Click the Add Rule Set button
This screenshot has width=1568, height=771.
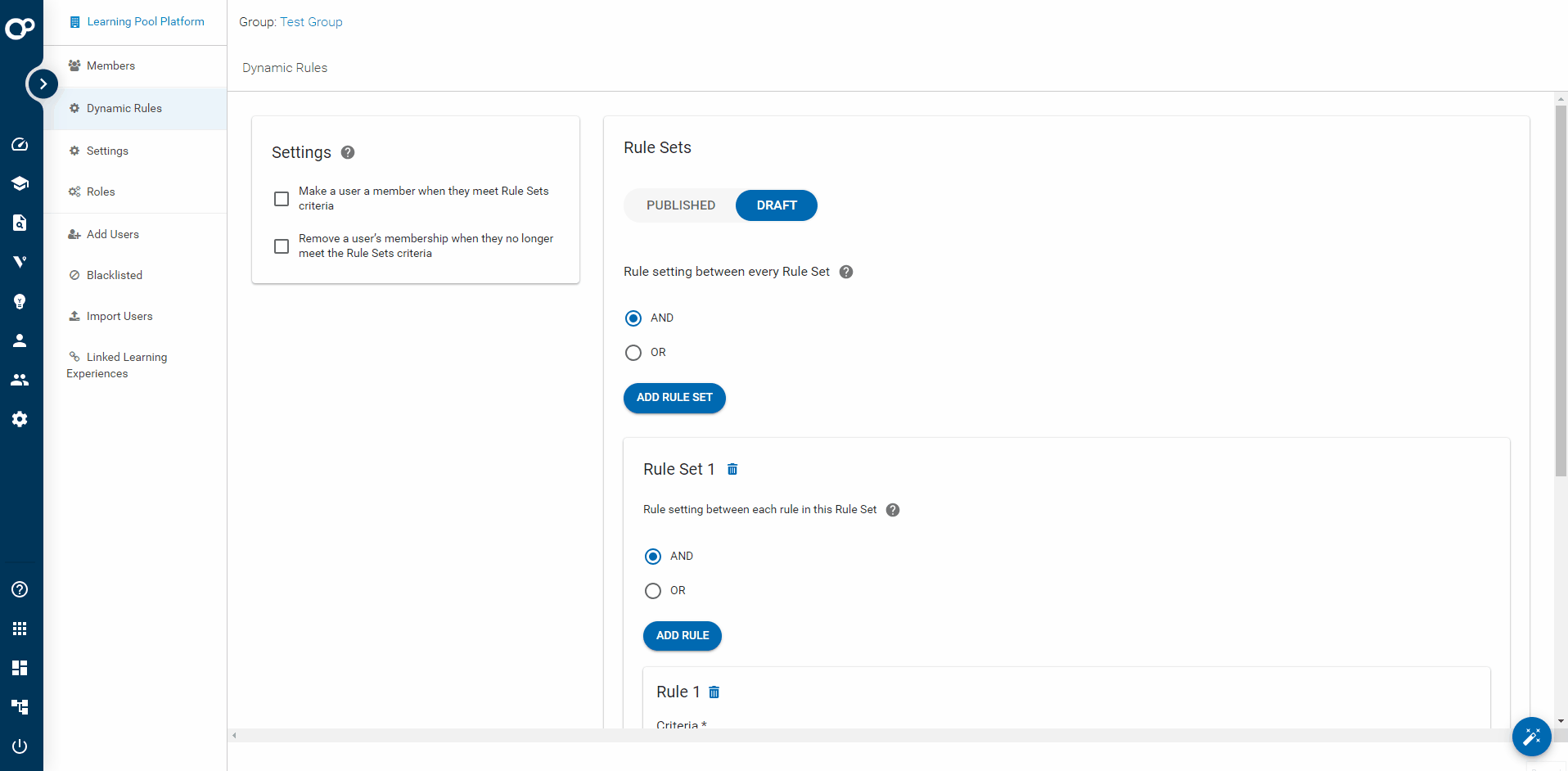click(674, 398)
